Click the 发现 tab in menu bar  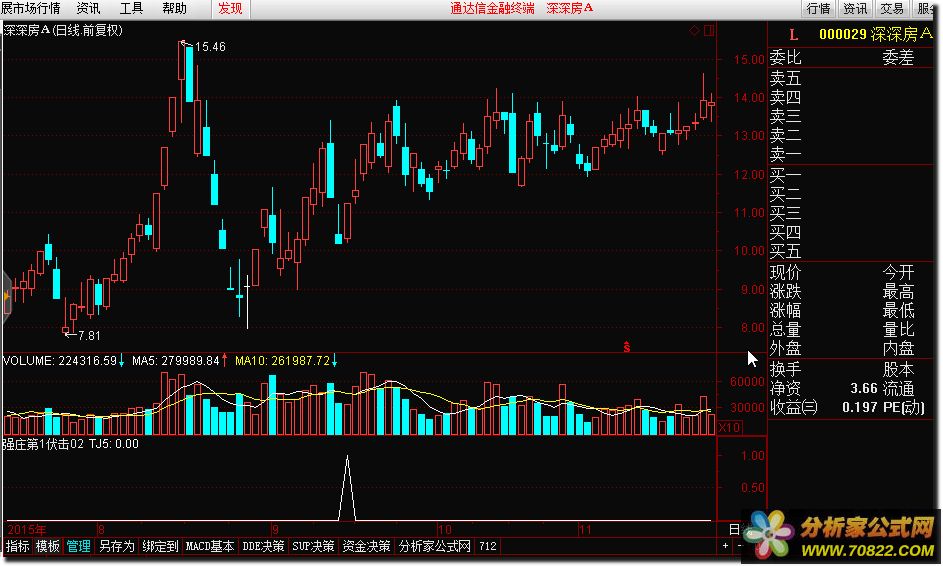click(x=230, y=8)
